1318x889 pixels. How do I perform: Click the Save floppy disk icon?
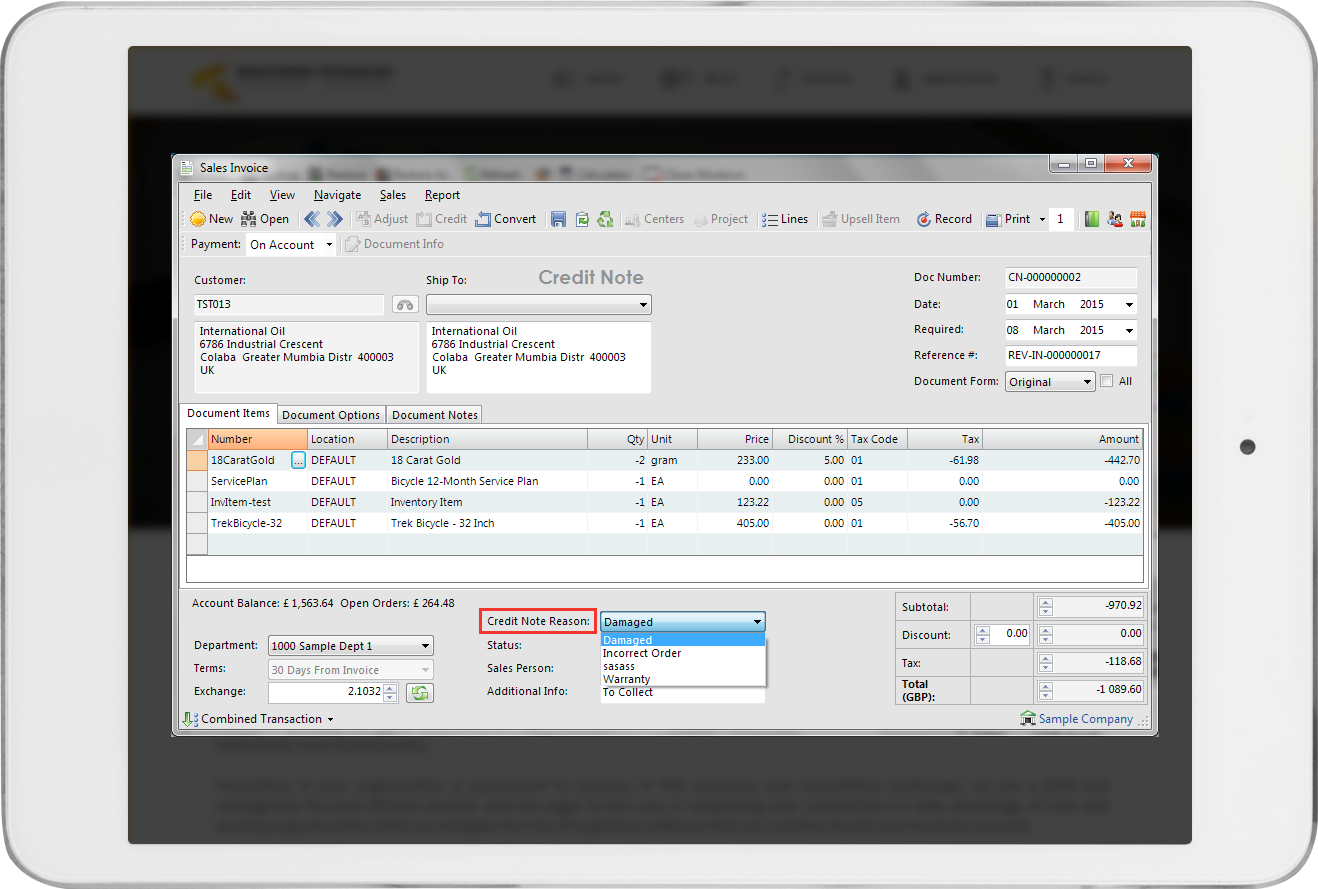click(x=558, y=219)
